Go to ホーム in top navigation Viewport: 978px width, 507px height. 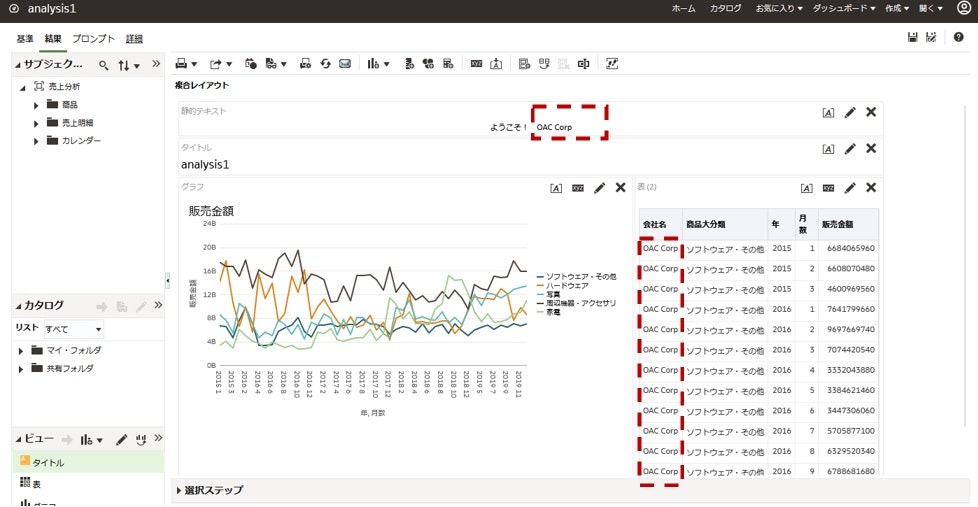click(683, 8)
